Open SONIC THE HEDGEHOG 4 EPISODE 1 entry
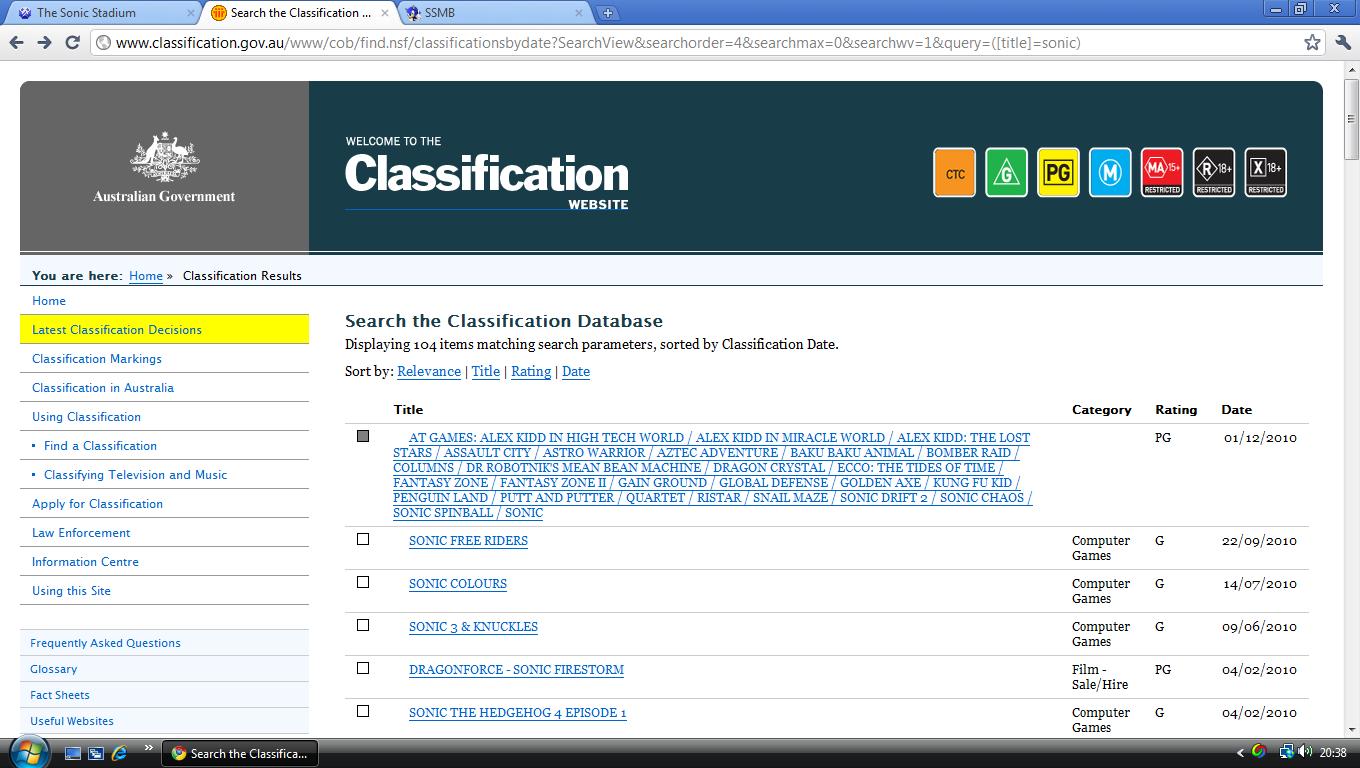1360x768 pixels. click(517, 713)
